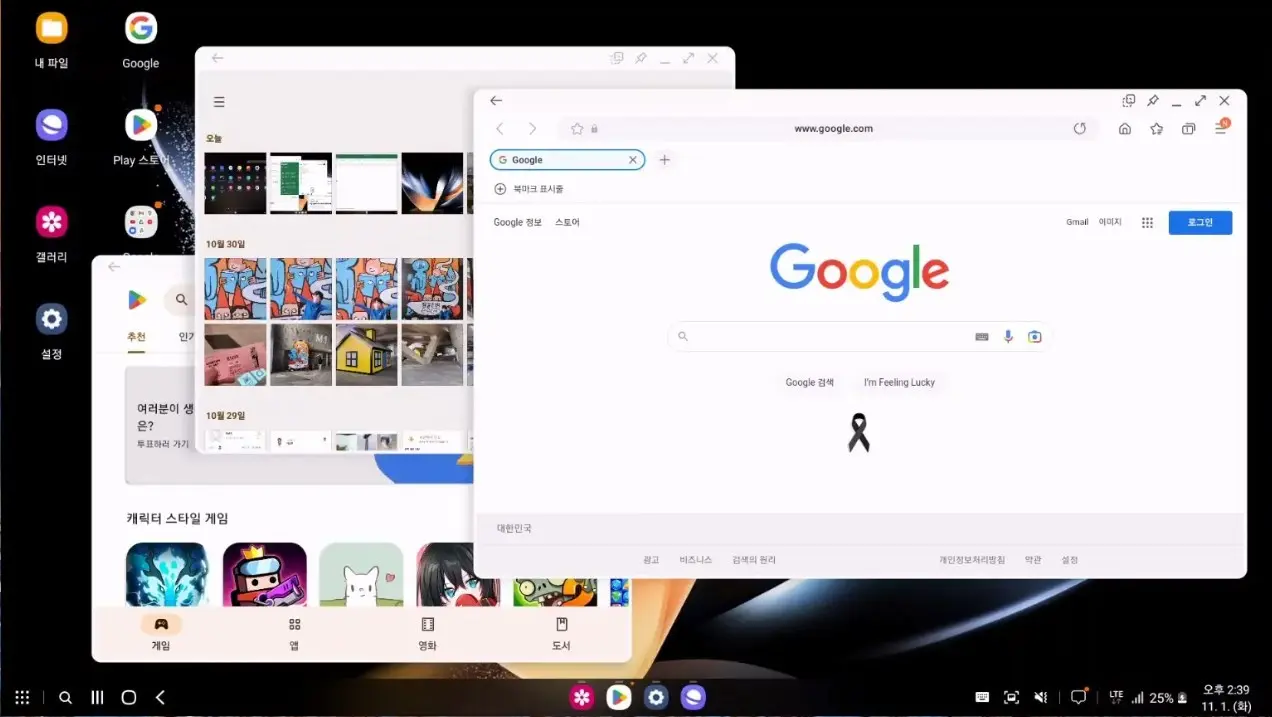
Task: Open the 설정 desktop shortcut
Action: (52, 333)
